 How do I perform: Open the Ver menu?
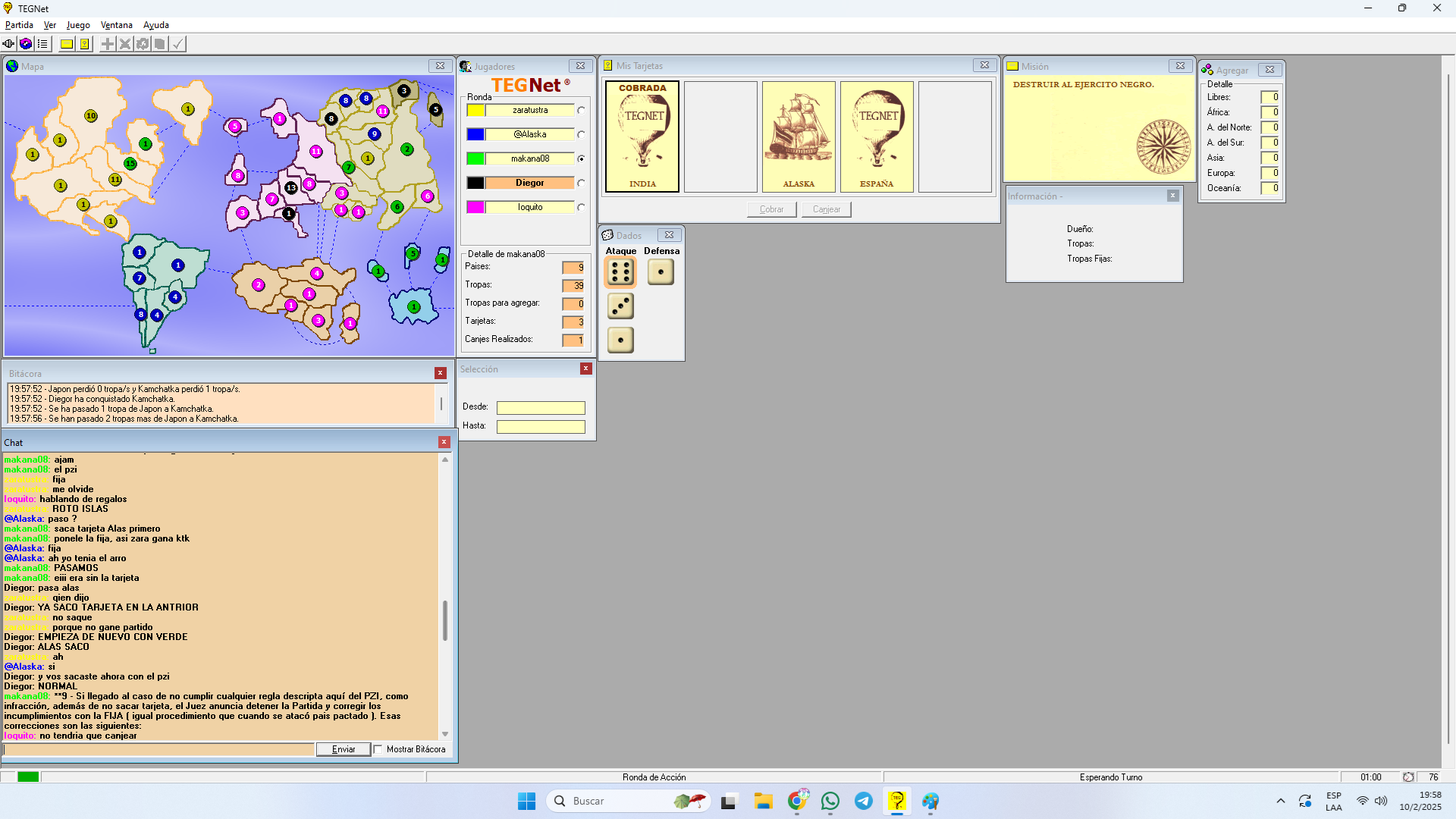tap(50, 25)
